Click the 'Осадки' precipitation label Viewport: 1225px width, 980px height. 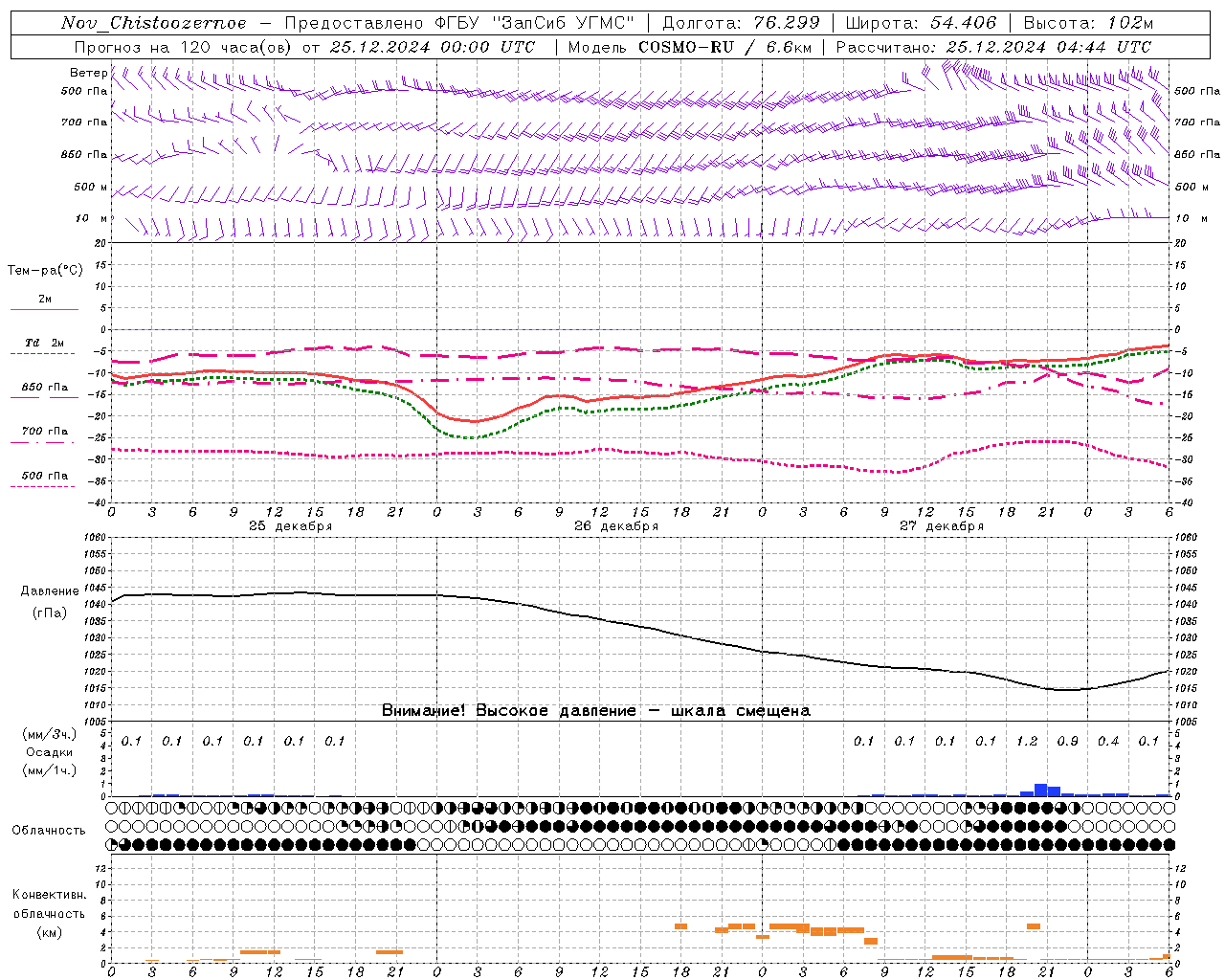pos(49,752)
